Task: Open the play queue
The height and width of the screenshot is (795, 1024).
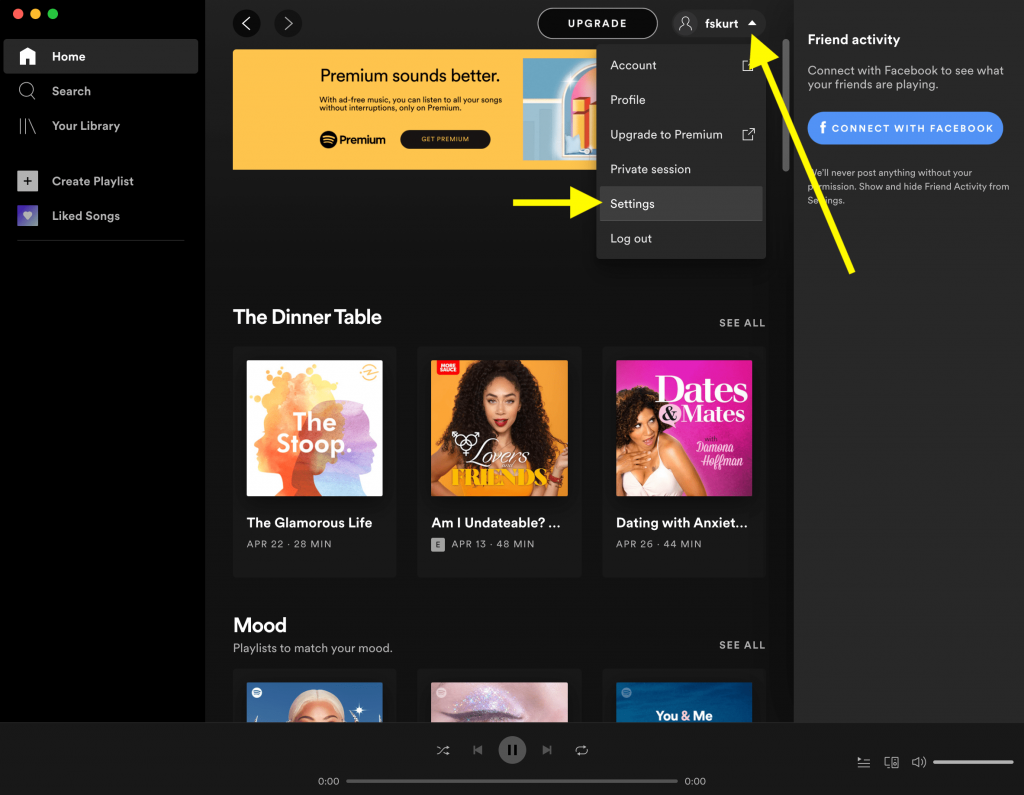Action: [863, 762]
